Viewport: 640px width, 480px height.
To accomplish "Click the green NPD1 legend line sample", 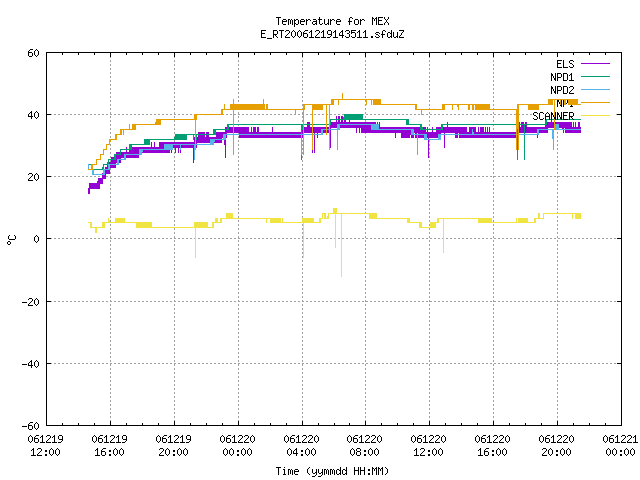I will coord(595,76).
